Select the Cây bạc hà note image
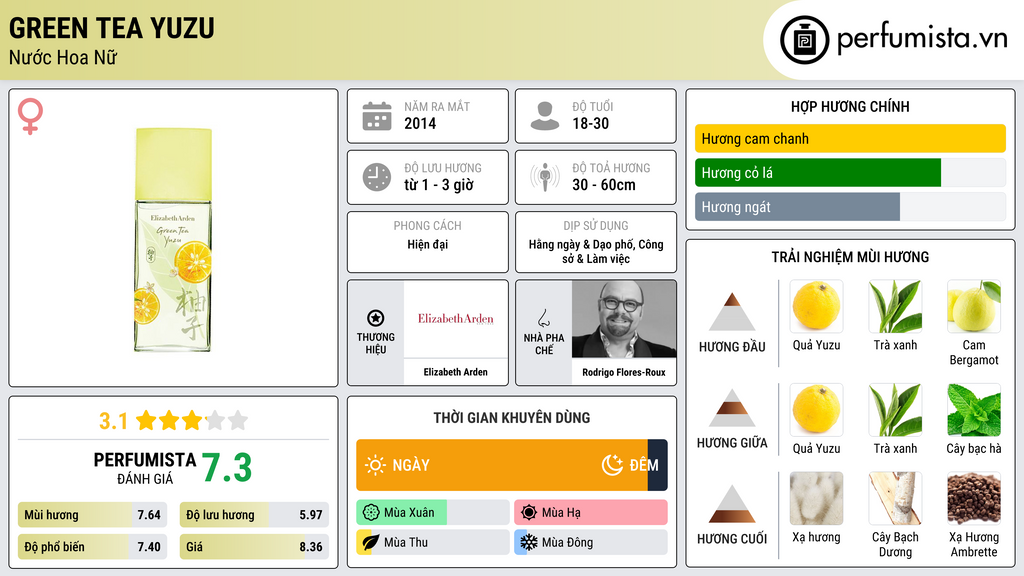The width and height of the screenshot is (1024, 576). point(974,409)
